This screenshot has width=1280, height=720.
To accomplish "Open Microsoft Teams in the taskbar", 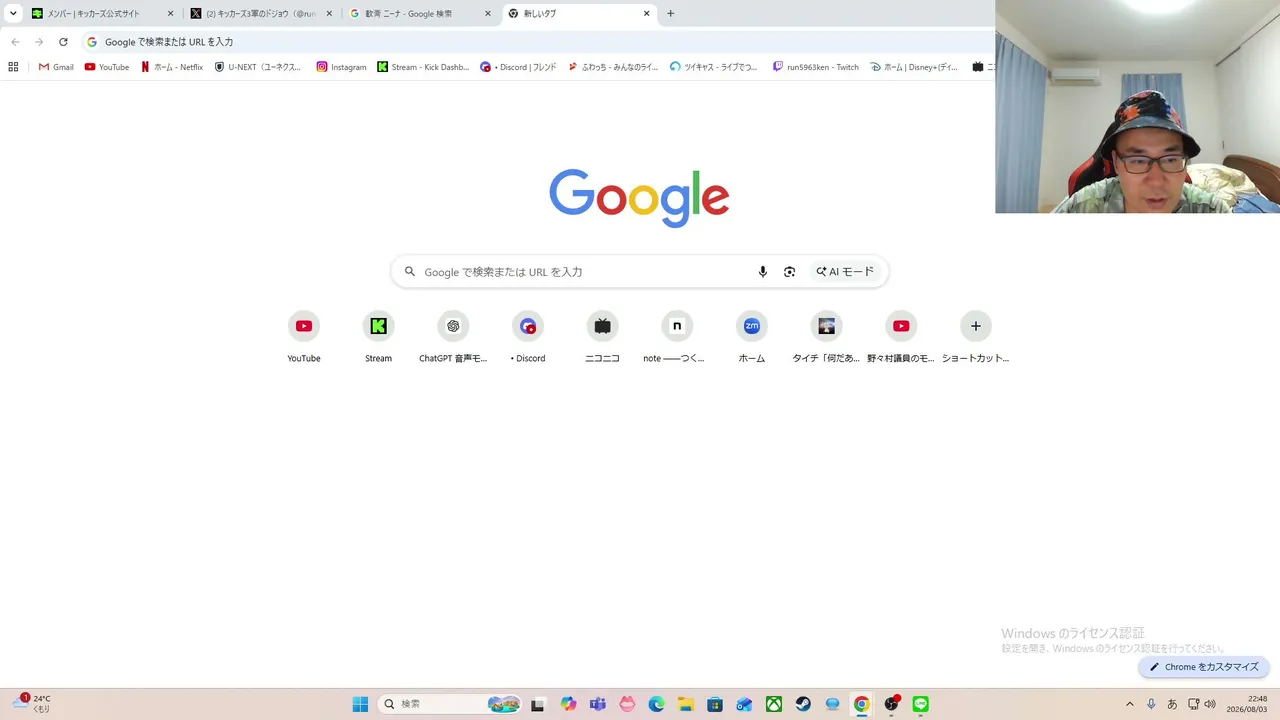I will coord(598,704).
